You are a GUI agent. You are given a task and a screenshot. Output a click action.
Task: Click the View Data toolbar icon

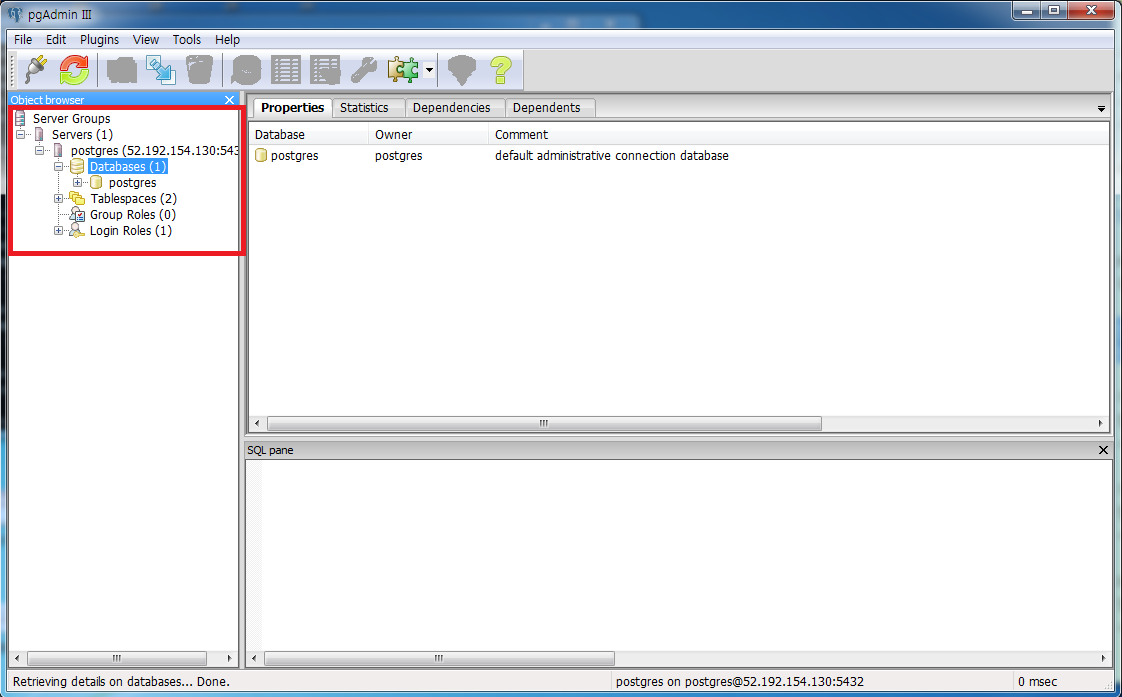coord(285,69)
